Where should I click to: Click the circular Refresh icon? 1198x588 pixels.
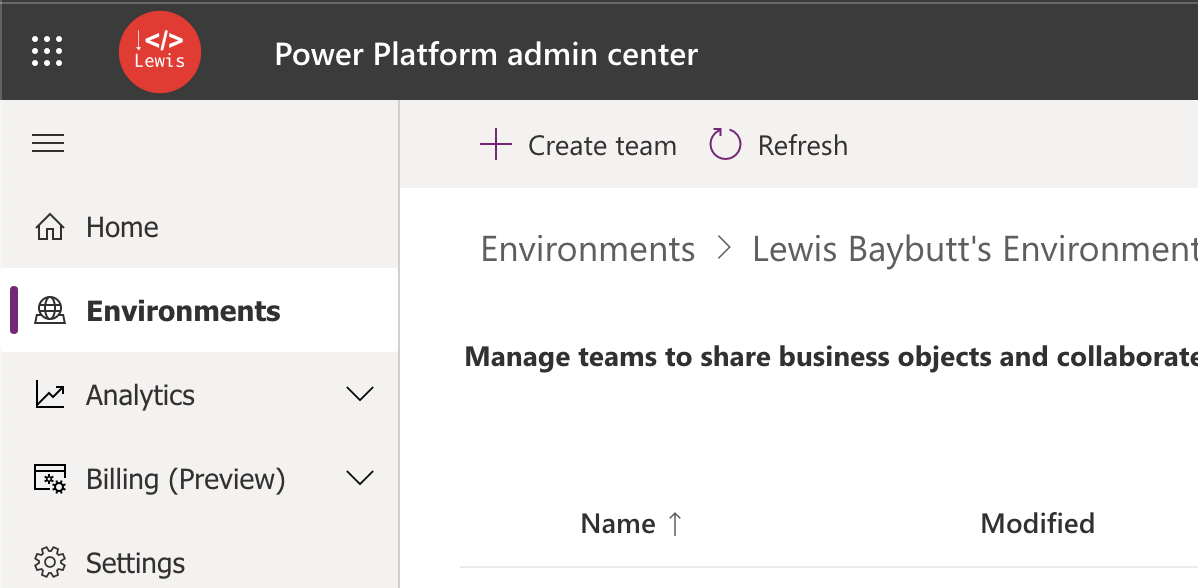point(725,144)
